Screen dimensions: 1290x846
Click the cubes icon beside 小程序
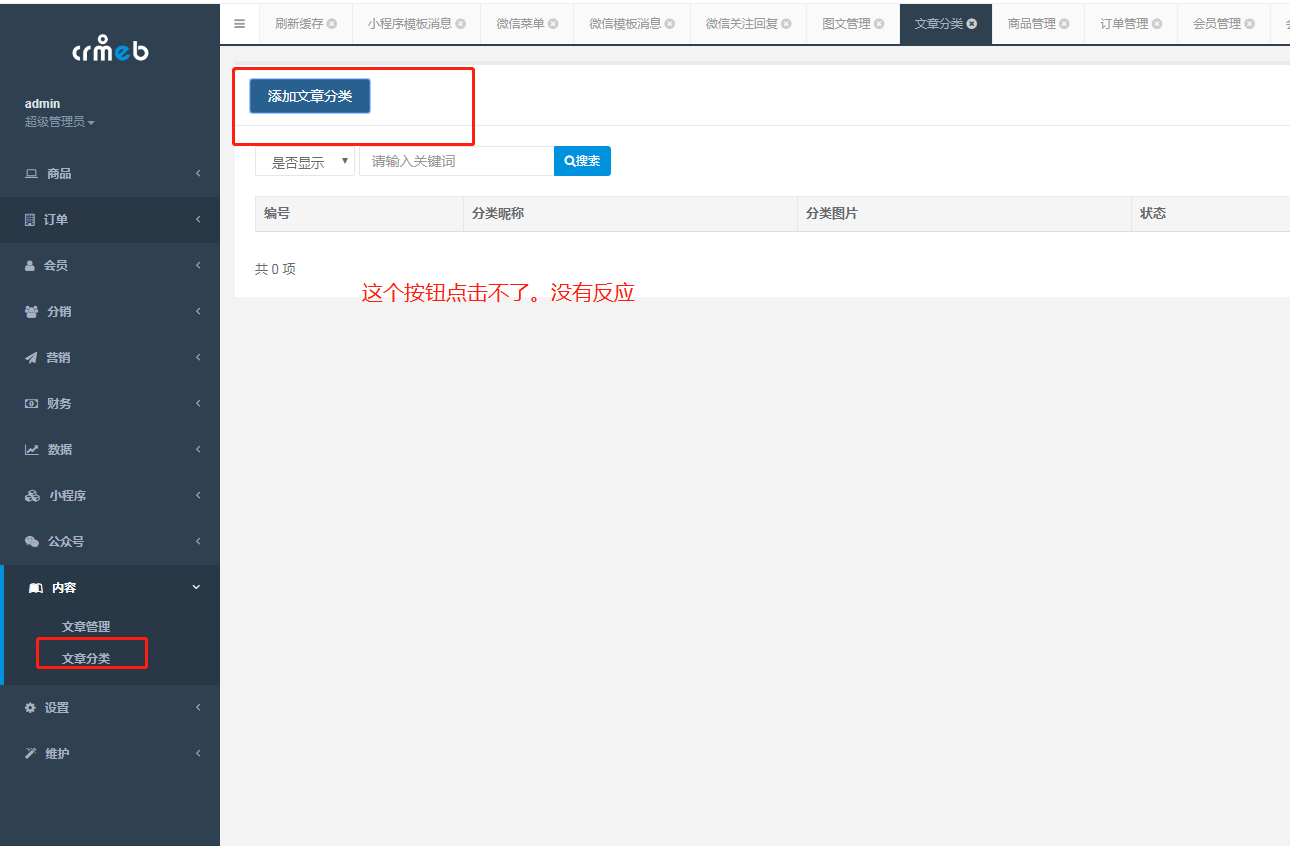[32, 496]
